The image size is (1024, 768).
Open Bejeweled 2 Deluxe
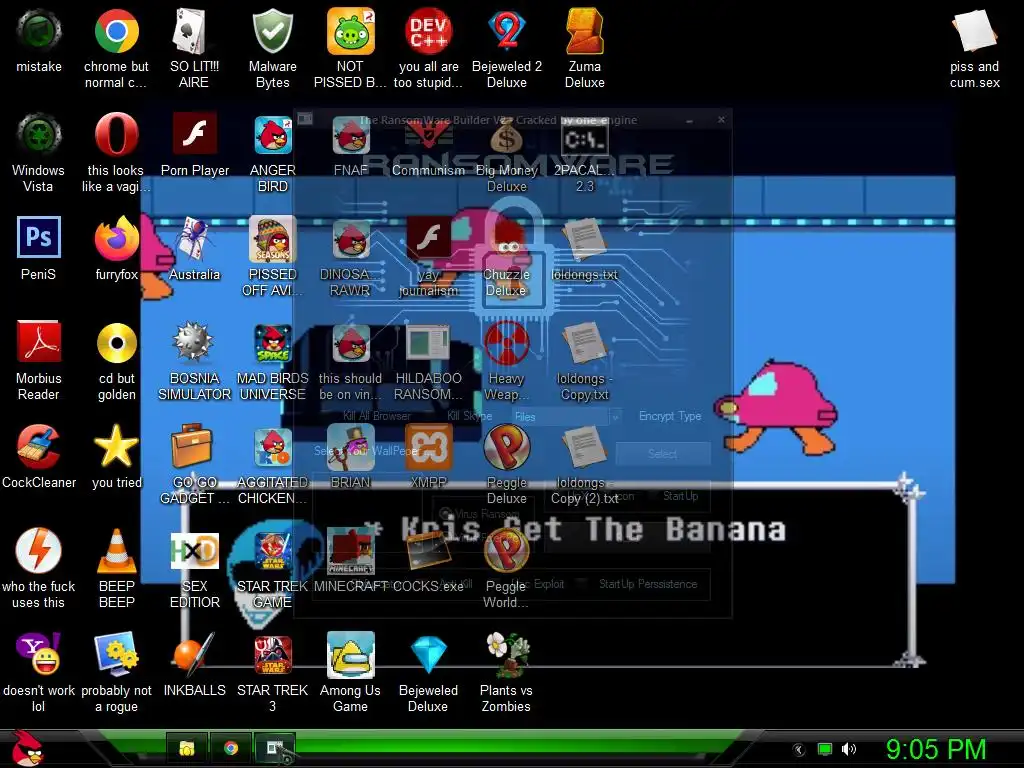(x=507, y=31)
